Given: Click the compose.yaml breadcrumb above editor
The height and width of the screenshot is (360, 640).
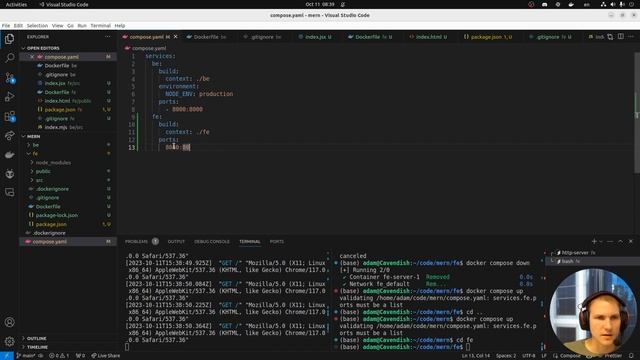Looking at the screenshot, I should [x=145, y=48].
